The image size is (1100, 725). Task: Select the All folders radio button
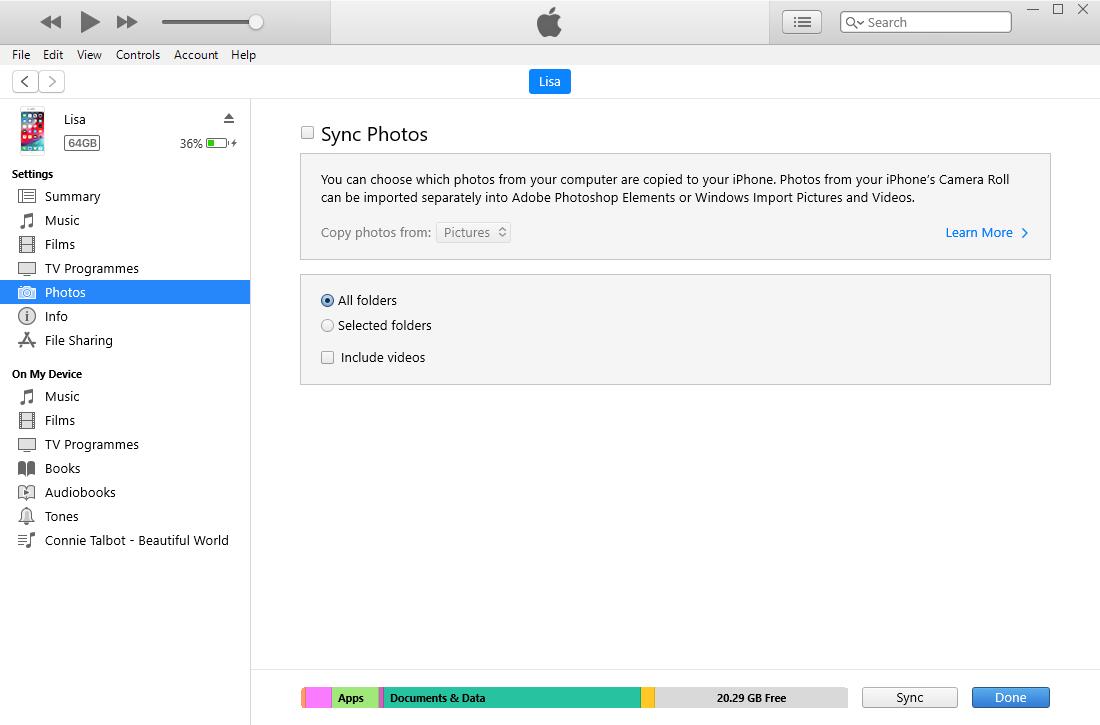[327, 300]
